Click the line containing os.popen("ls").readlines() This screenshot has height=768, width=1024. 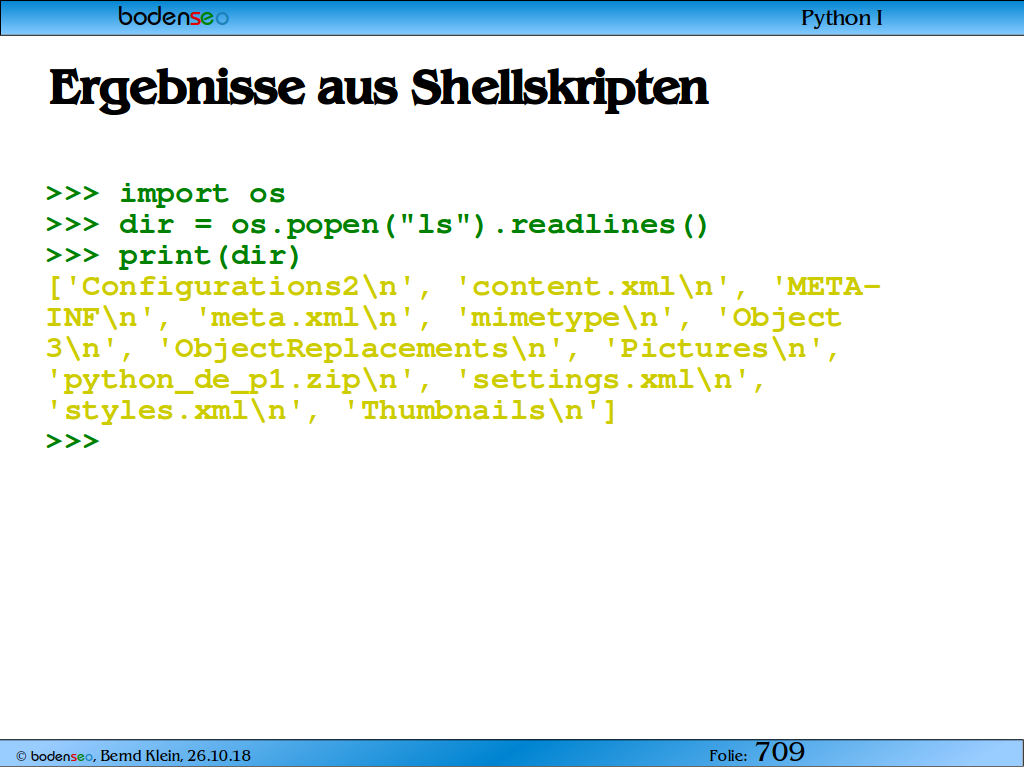[377, 225]
